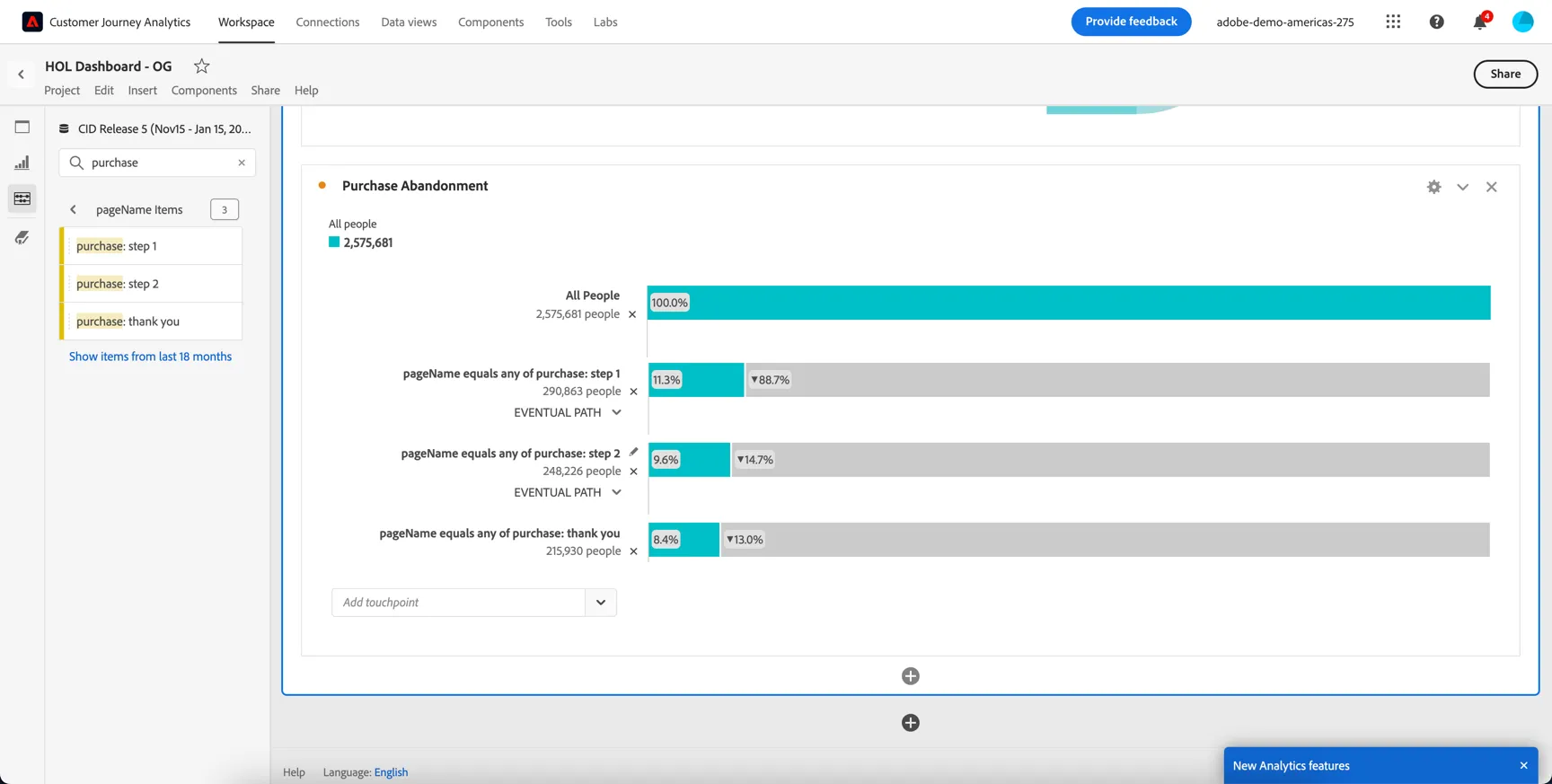This screenshot has height=784, width=1552.
Task: Open step 1 EVENTUAL PATH dropdown
Action: (568, 413)
